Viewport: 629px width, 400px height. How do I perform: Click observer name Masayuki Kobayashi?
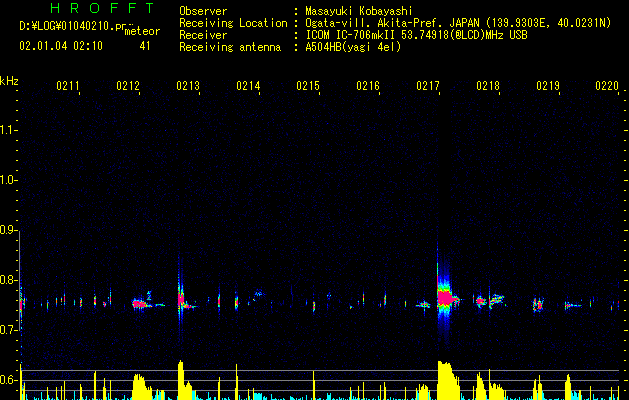(359, 11)
